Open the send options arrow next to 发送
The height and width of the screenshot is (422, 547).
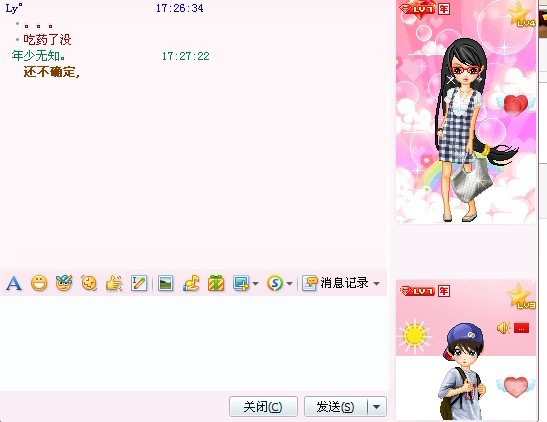(377, 407)
